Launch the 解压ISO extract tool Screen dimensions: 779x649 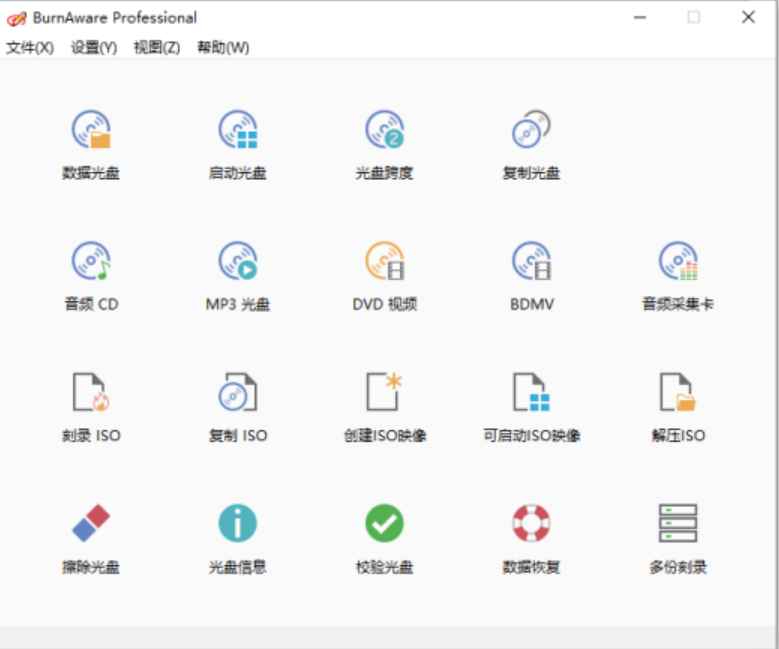click(x=678, y=393)
